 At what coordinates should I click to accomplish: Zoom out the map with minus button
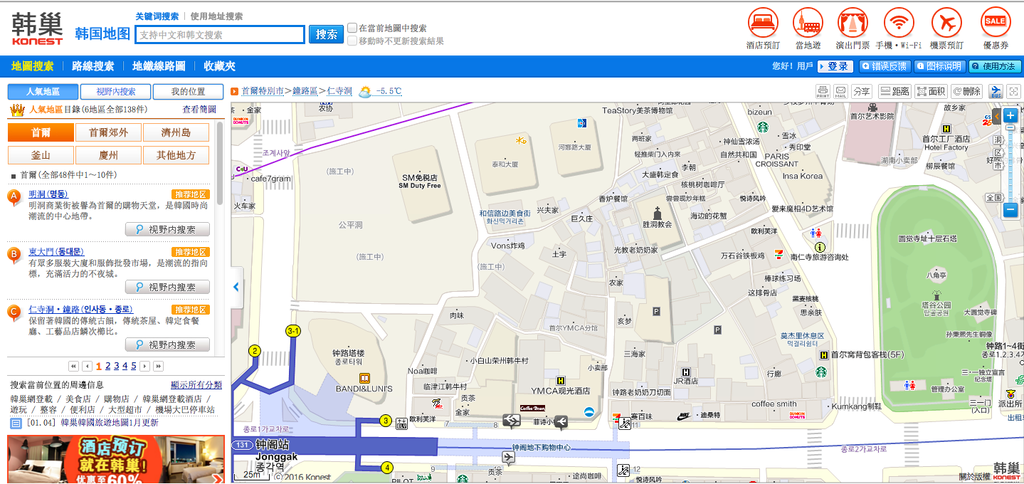tap(1010, 210)
